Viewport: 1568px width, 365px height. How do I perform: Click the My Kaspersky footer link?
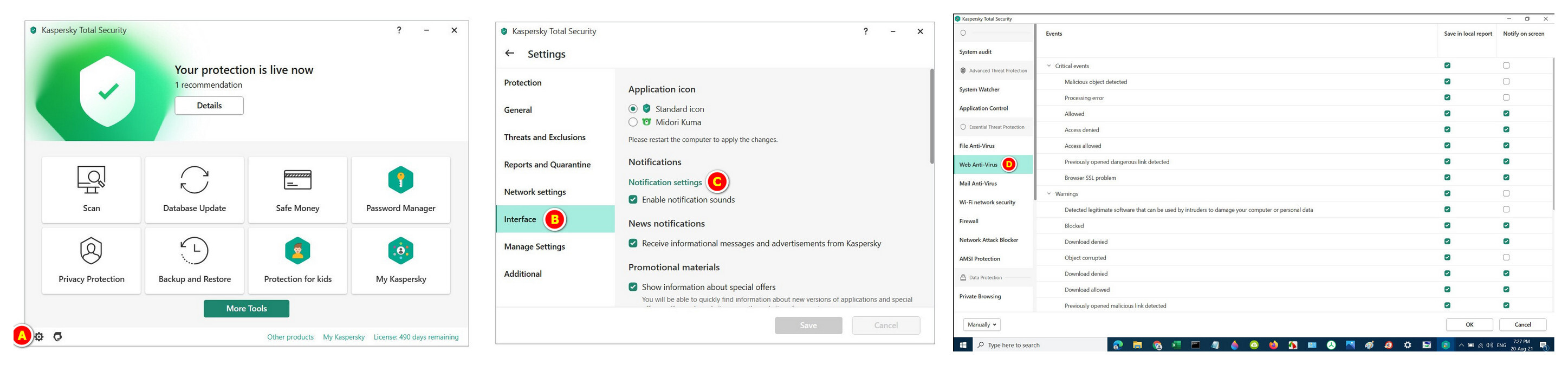pos(344,337)
